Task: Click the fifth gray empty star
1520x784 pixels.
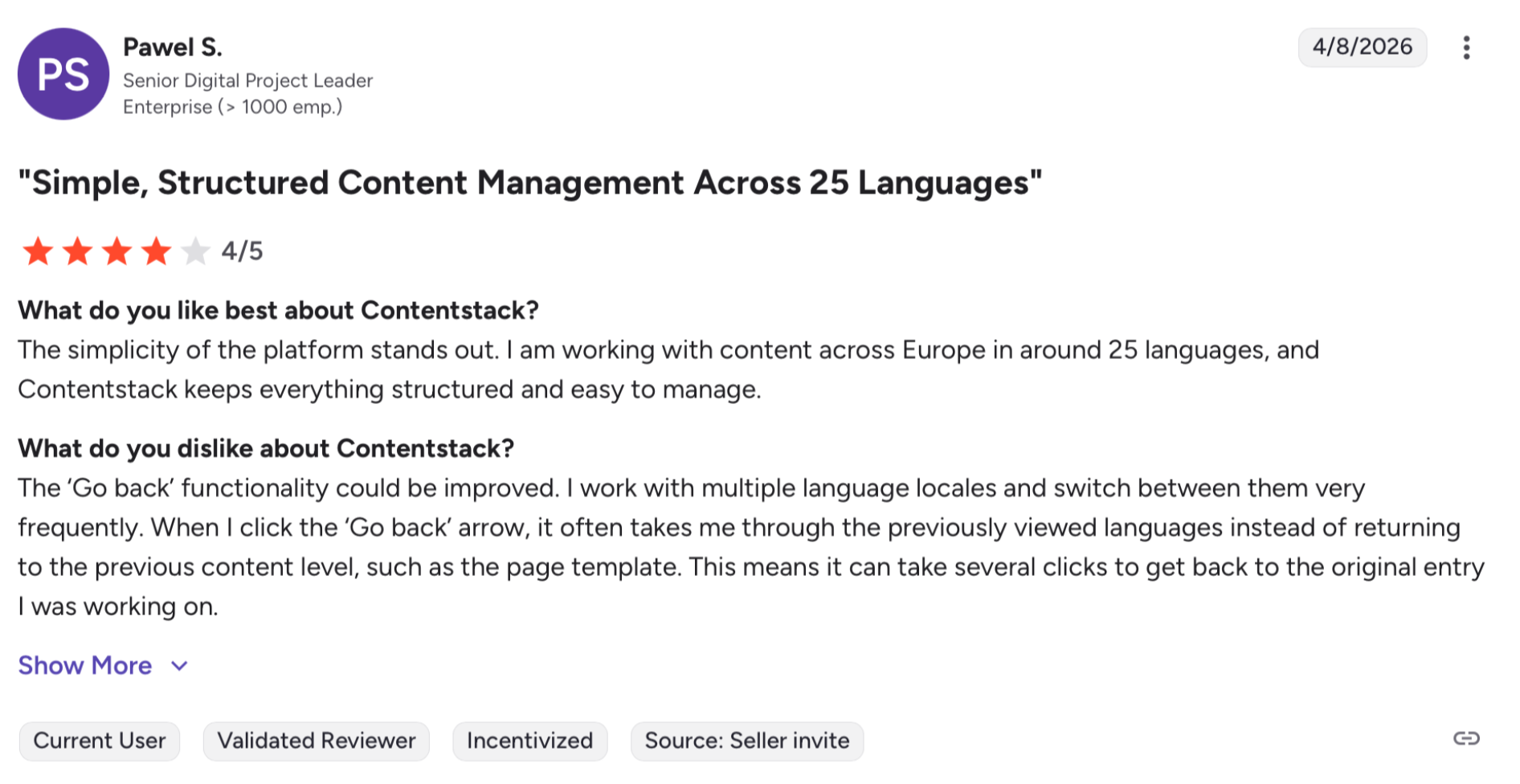Action: (x=195, y=251)
